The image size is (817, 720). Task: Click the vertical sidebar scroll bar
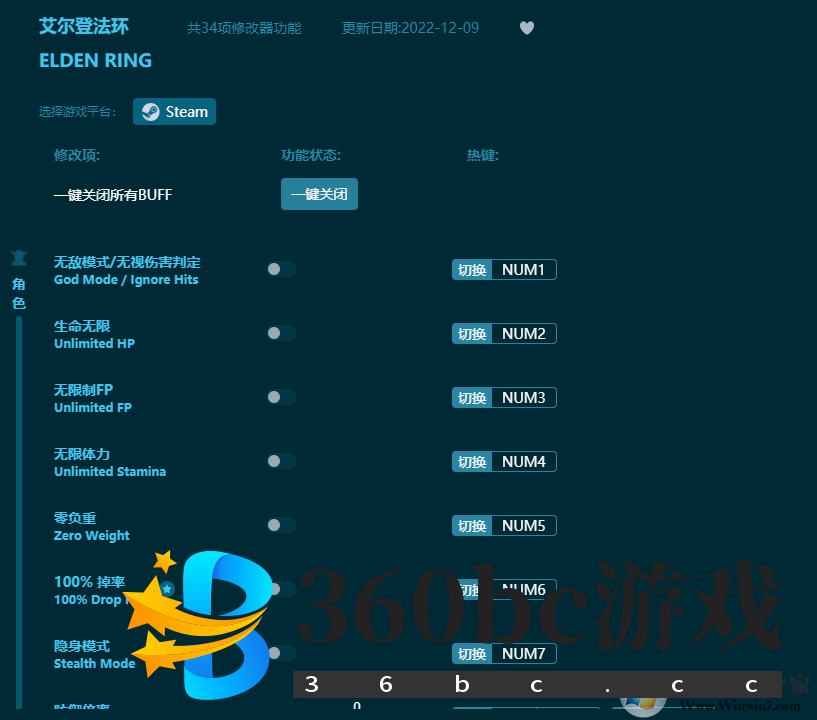[x=19, y=513]
